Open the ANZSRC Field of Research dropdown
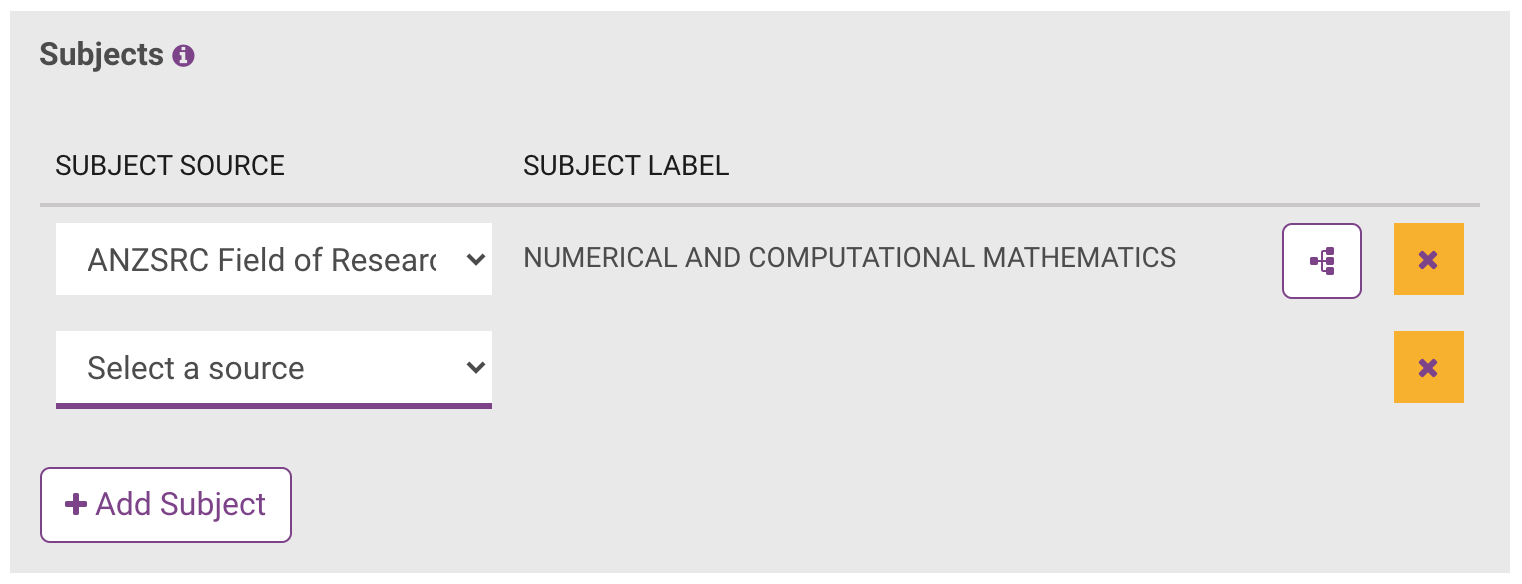 [273, 260]
